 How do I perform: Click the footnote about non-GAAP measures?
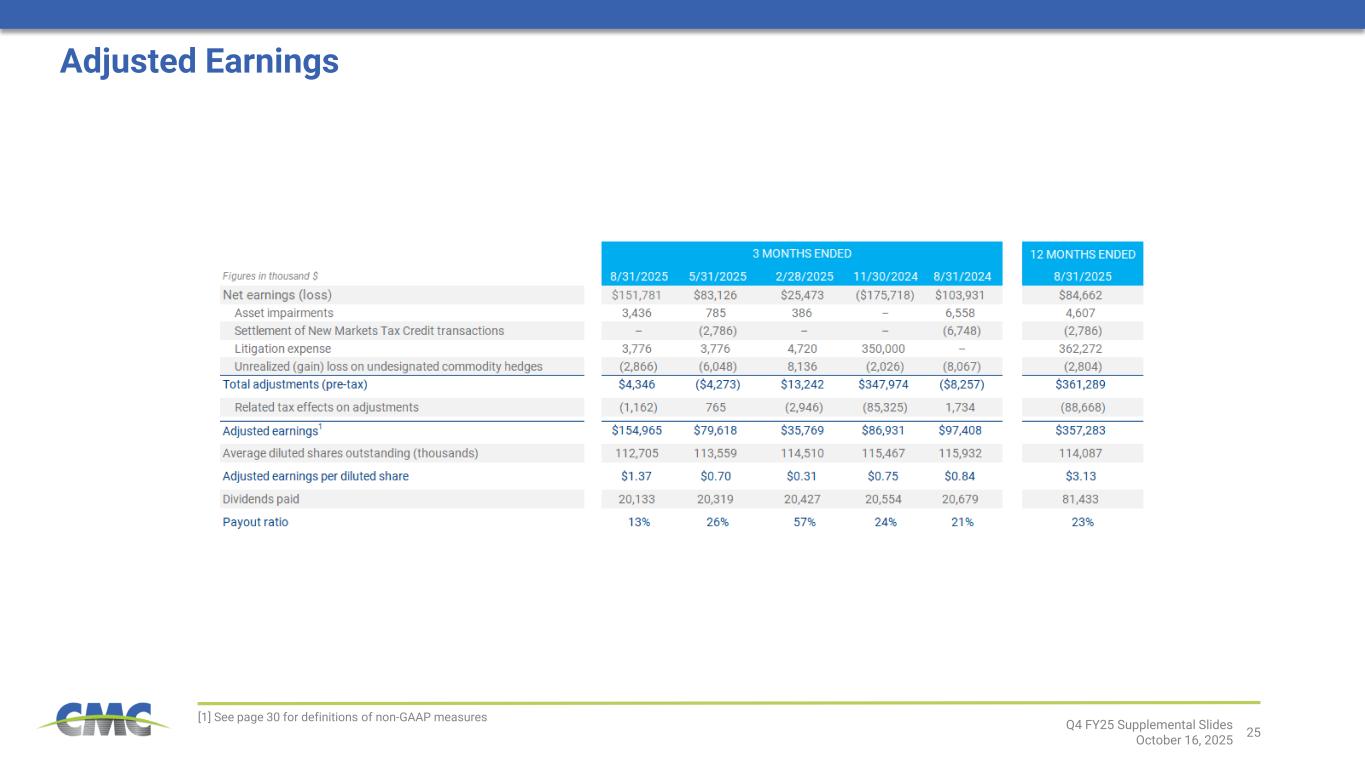(x=343, y=717)
